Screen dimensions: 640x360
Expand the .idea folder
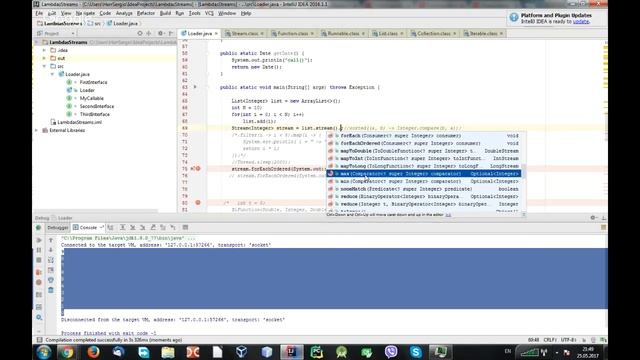(x=44, y=50)
